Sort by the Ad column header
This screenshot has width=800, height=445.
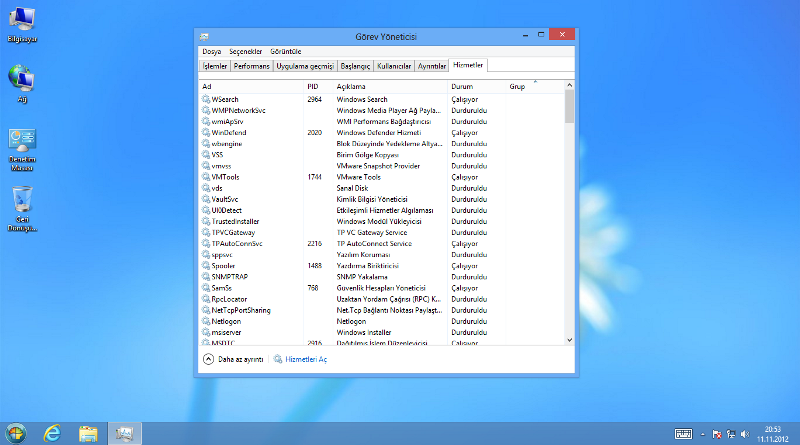click(x=251, y=86)
